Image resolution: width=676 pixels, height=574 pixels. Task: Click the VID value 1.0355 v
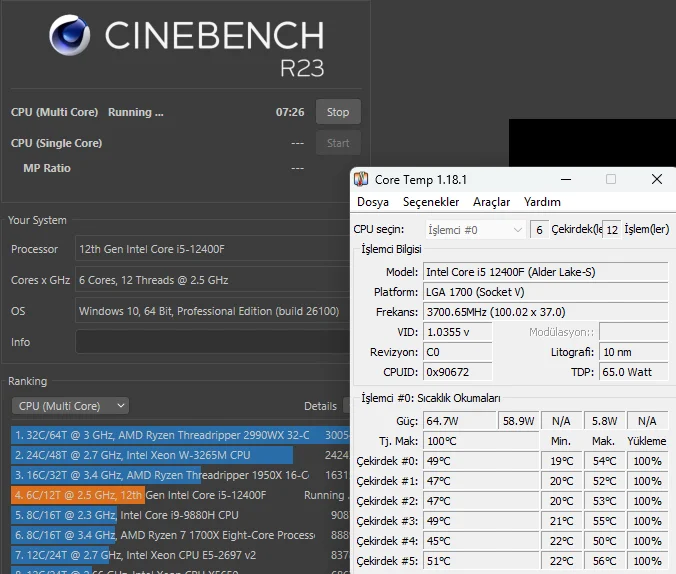pos(457,332)
